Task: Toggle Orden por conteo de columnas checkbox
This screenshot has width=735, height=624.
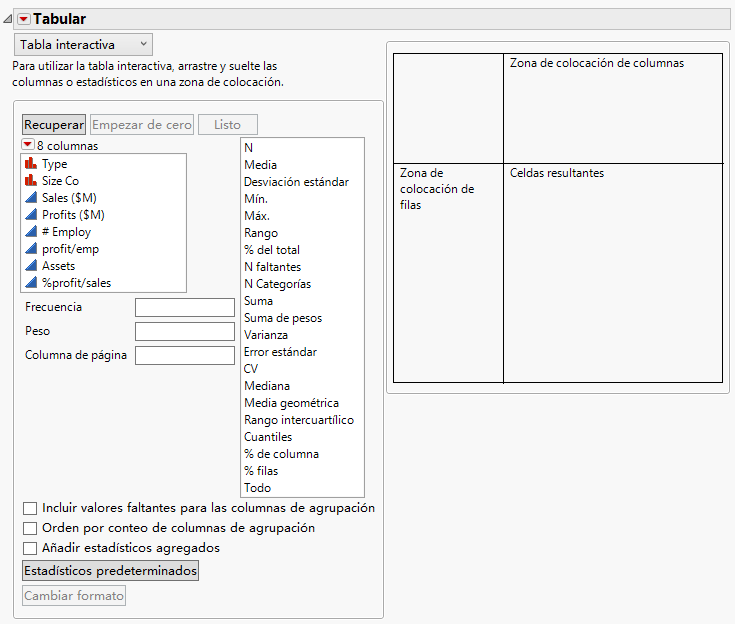Action: [30, 528]
